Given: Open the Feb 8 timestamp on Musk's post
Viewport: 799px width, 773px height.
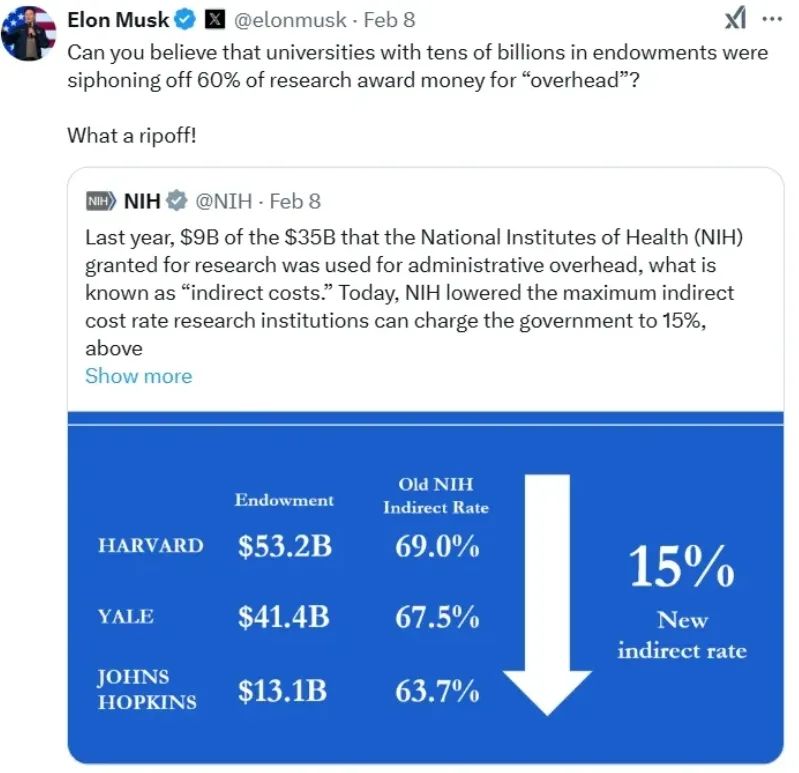Looking at the screenshot, I should click(x=389, y=20).
